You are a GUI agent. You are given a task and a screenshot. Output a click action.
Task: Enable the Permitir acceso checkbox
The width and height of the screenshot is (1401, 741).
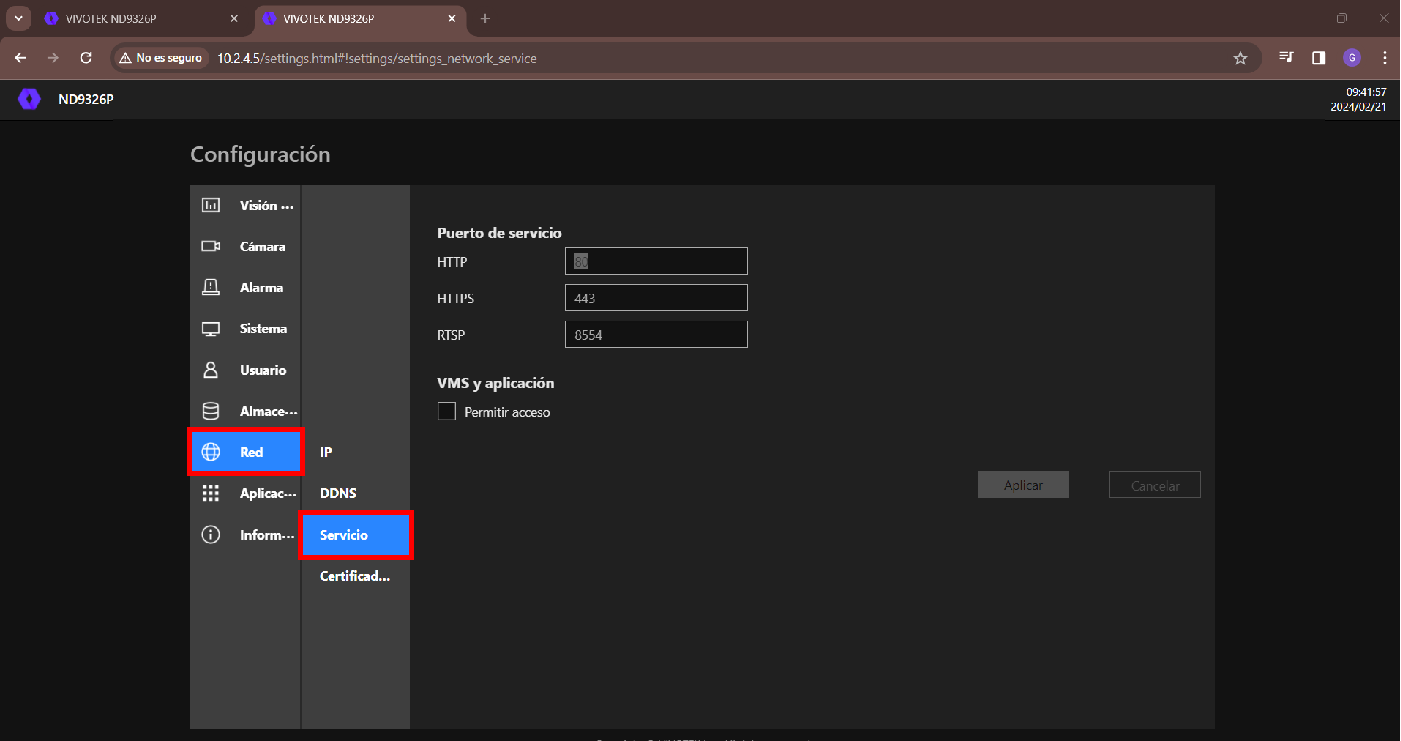pyautogui.click(x=447, y=411)
